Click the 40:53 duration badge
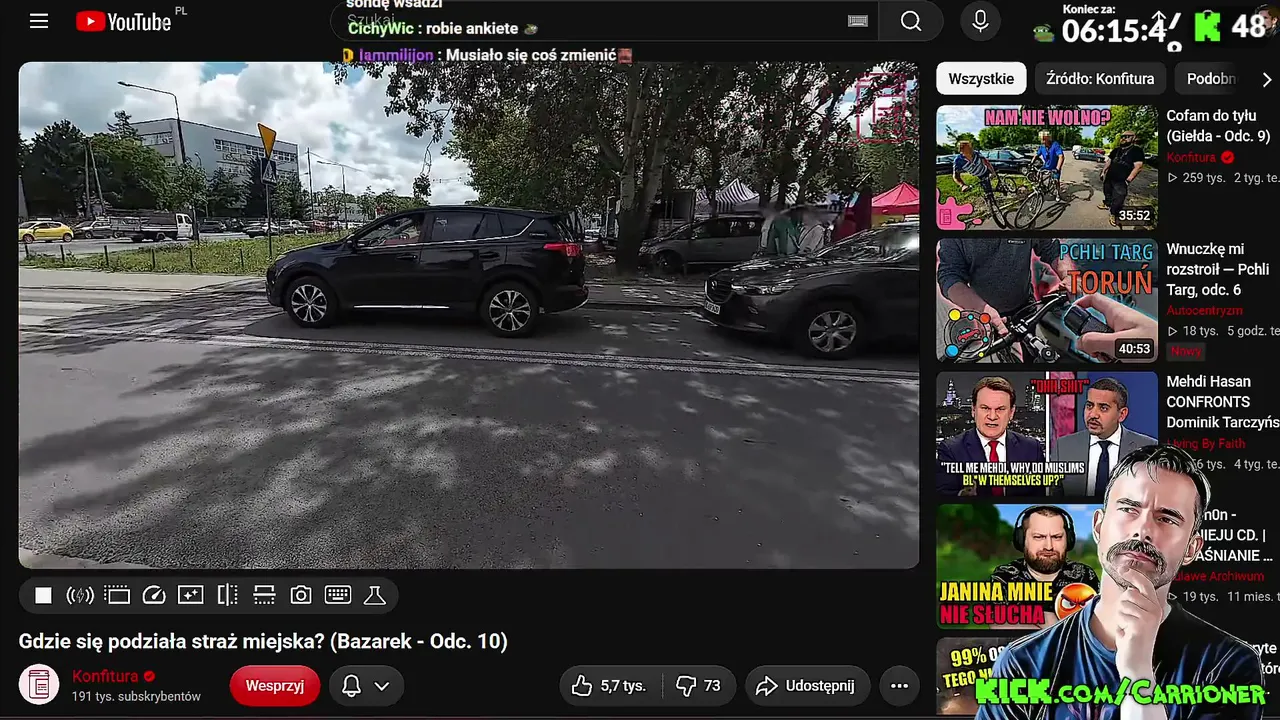Screen dimensions: 1280x720 [x=1134, y=348]
